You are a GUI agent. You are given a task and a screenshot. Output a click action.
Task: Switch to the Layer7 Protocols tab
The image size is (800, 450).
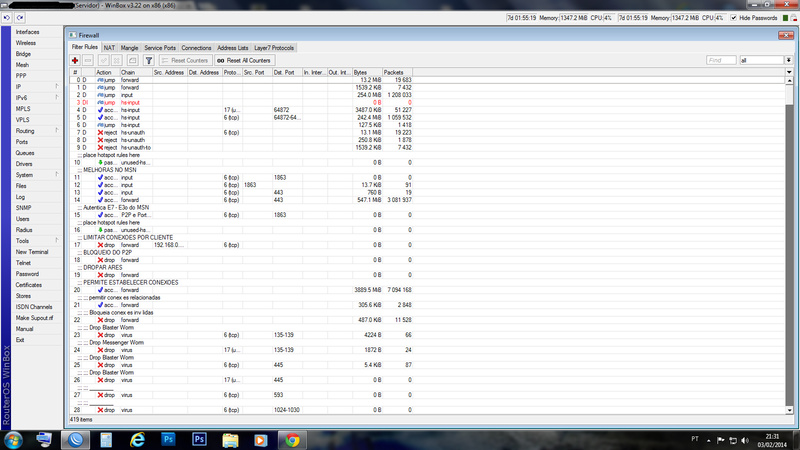point(274,48)
